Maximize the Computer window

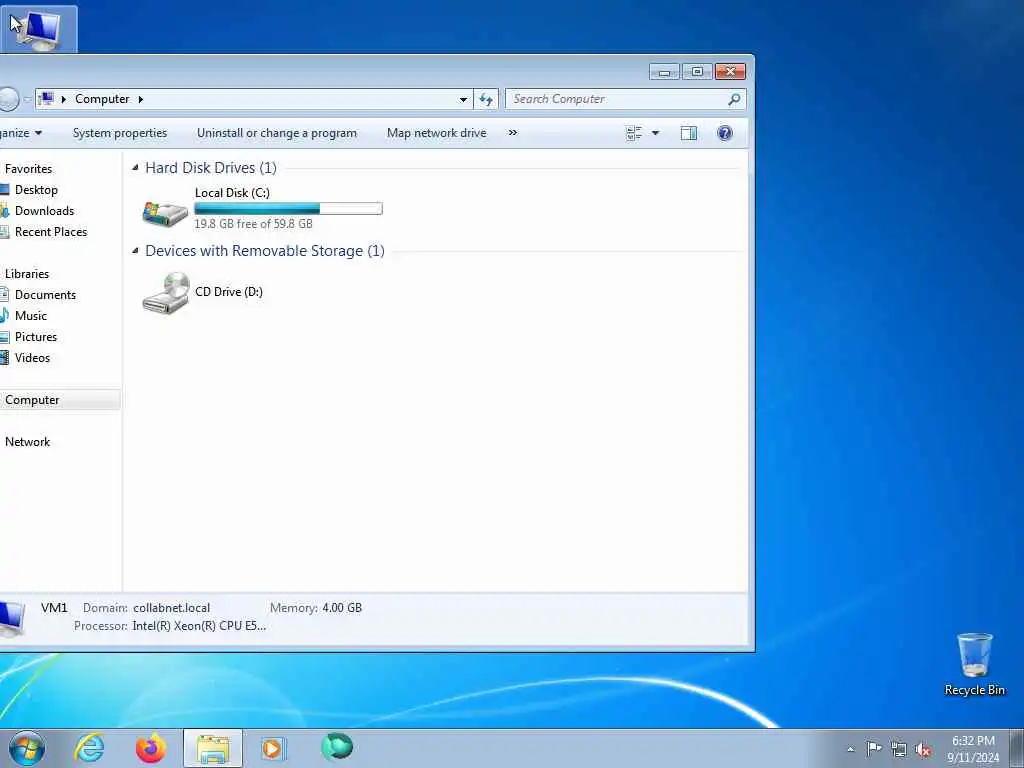[697, 71]
